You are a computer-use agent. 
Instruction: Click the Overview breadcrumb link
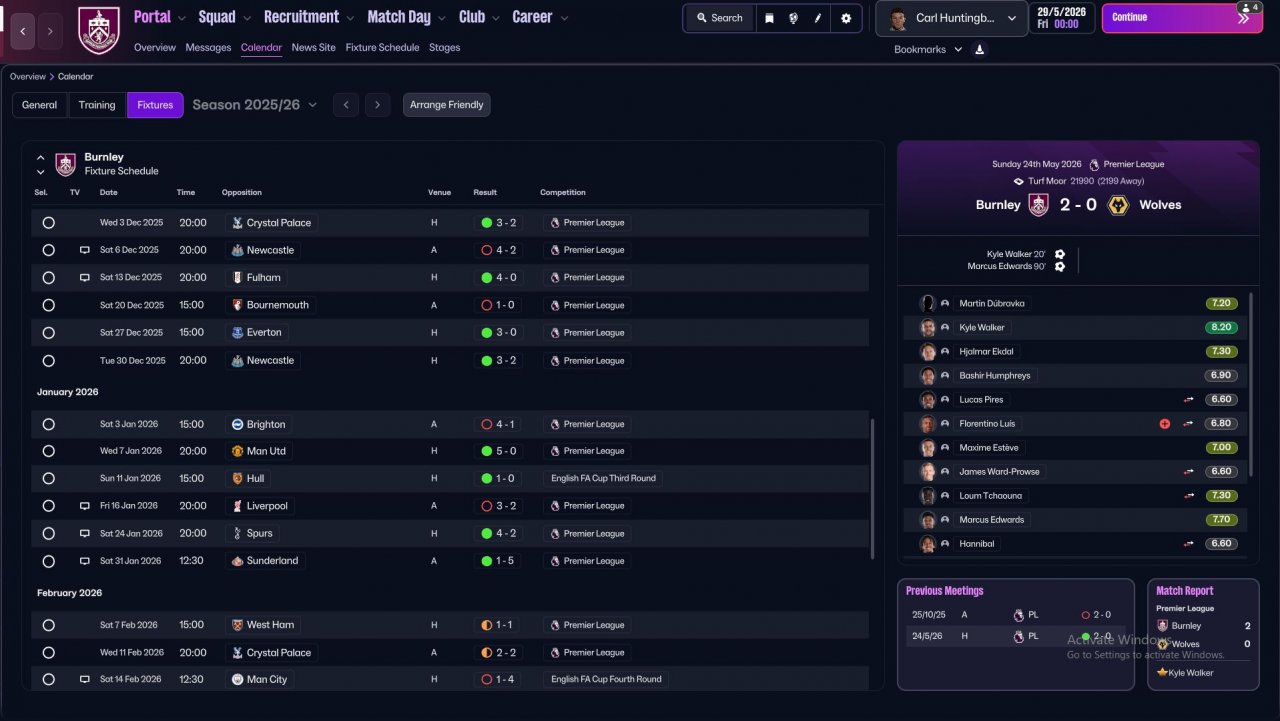pyautogui.click(x=28, y=76)
